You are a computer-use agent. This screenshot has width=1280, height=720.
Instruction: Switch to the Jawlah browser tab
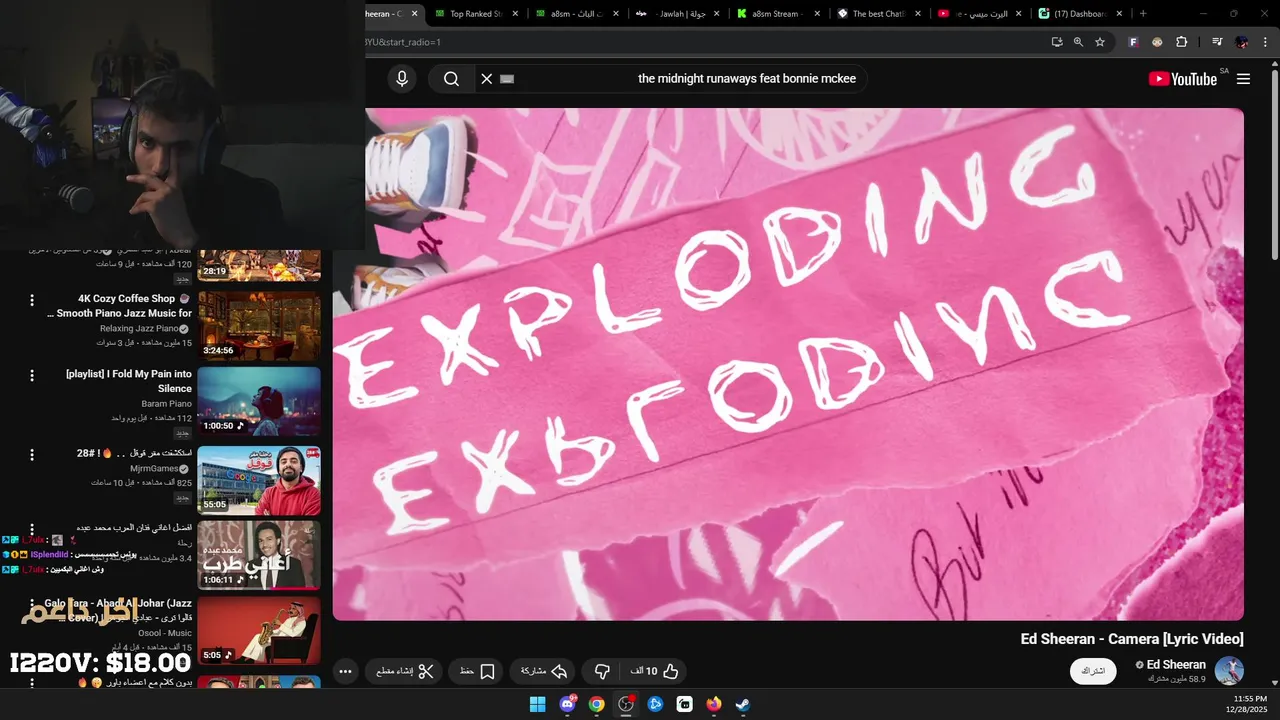679,14
